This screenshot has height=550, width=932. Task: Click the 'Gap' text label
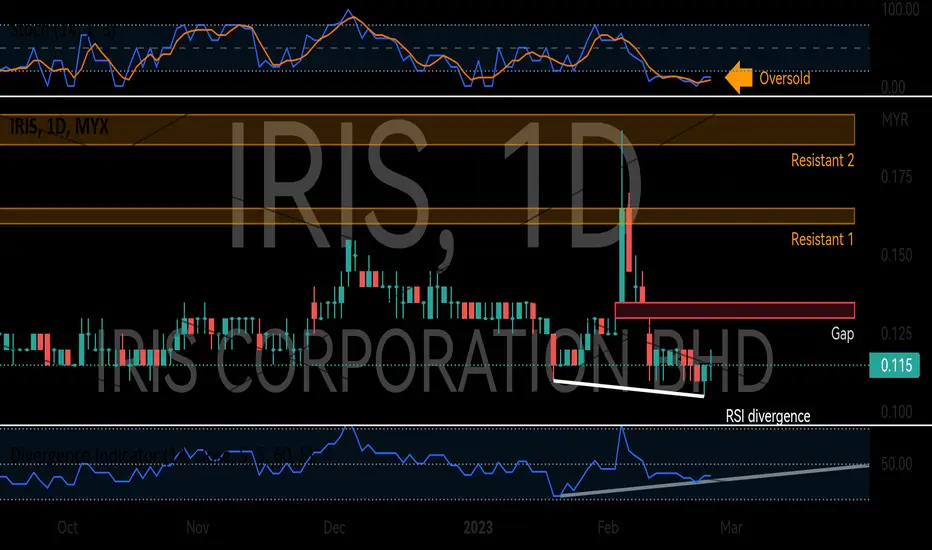pos(842,334)
